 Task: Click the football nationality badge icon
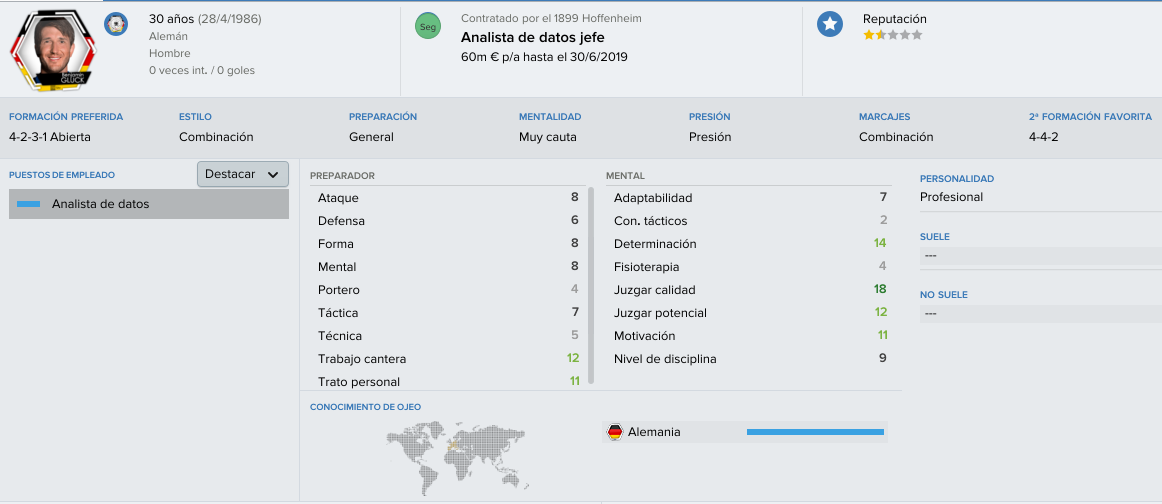[x=116, y=24]
